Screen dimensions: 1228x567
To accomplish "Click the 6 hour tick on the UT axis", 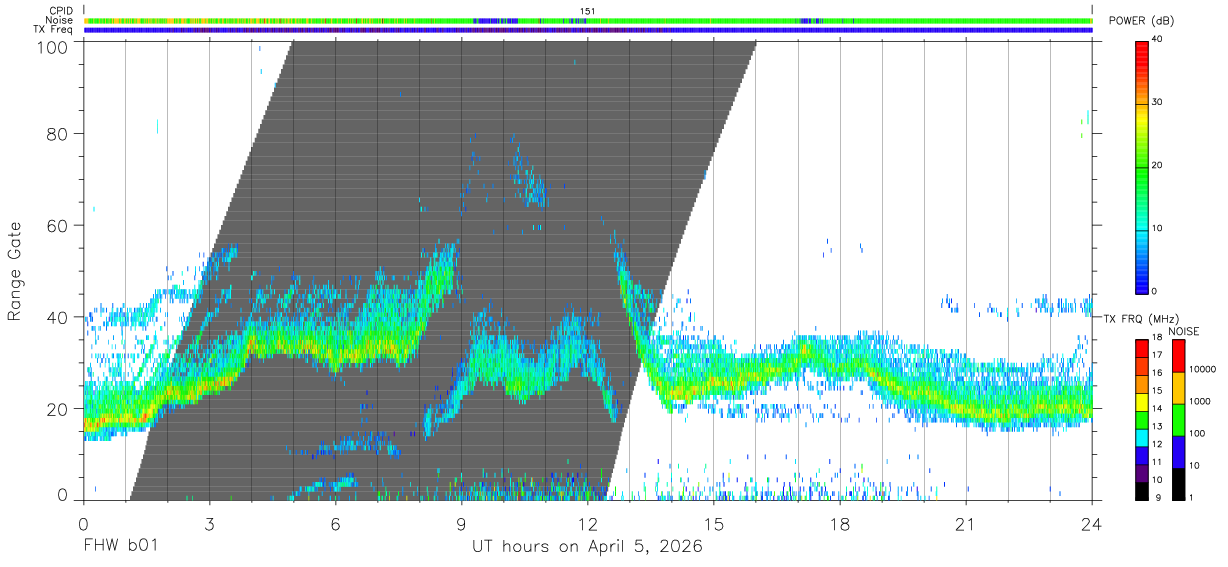I will 335,523.
